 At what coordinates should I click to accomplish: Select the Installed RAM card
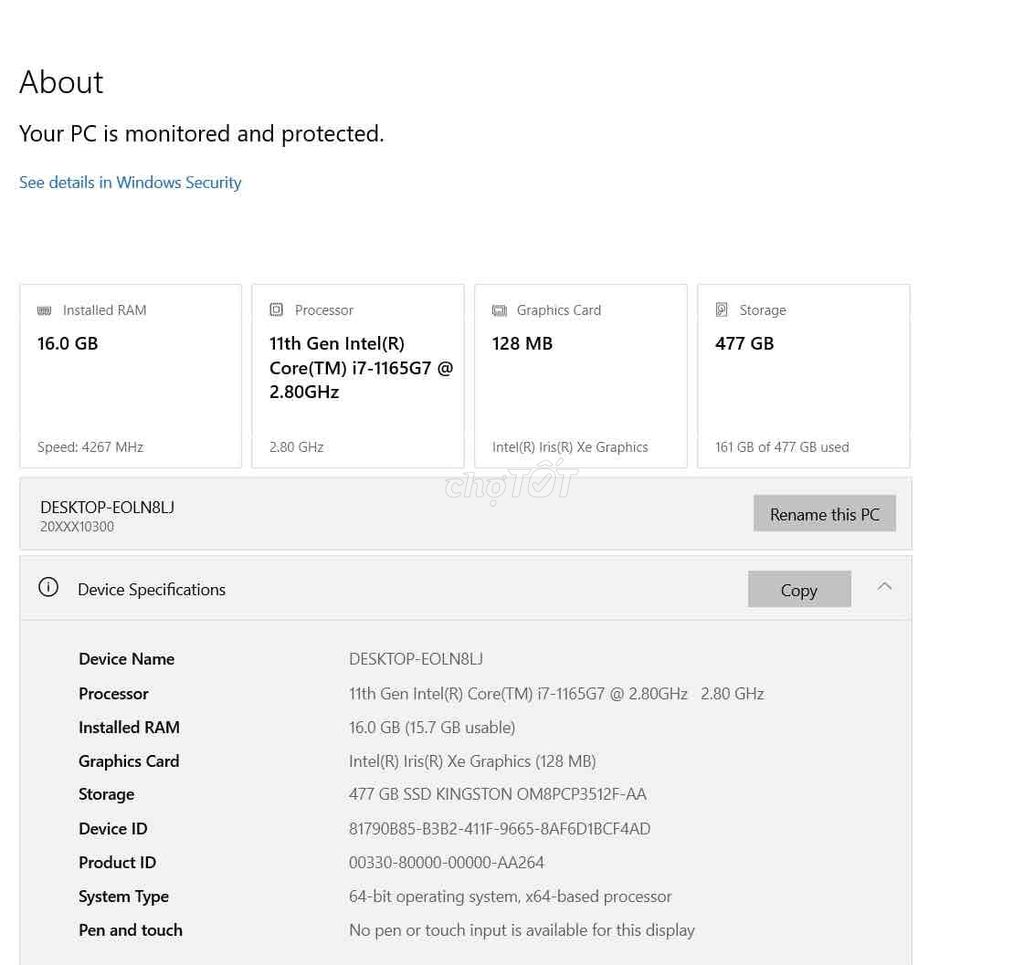131,376
